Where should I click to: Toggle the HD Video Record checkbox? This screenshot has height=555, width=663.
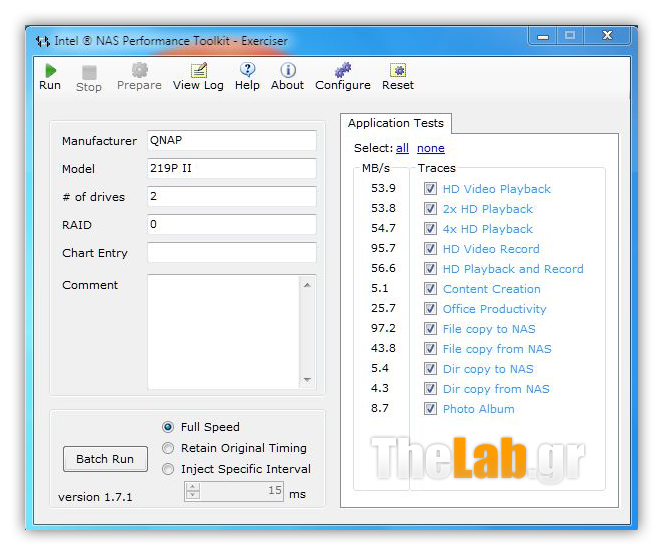tap(430, 249)
